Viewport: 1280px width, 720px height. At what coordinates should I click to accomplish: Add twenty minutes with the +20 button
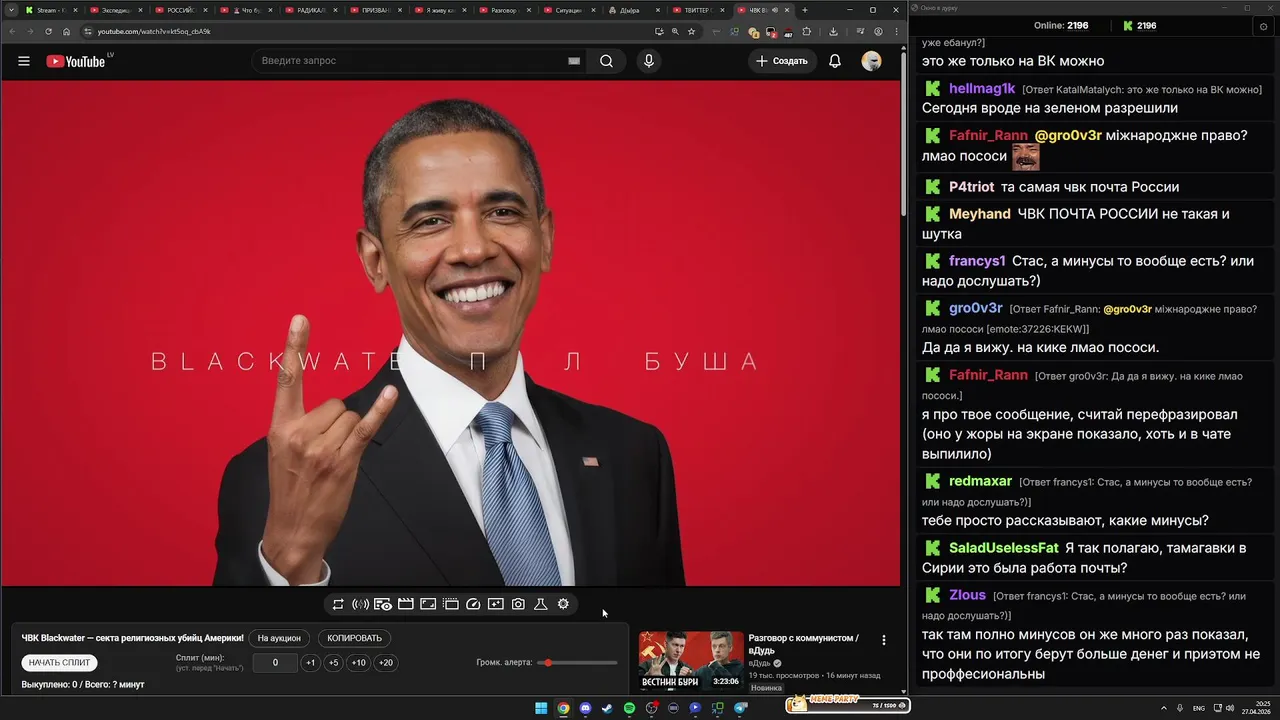(385, 662)
